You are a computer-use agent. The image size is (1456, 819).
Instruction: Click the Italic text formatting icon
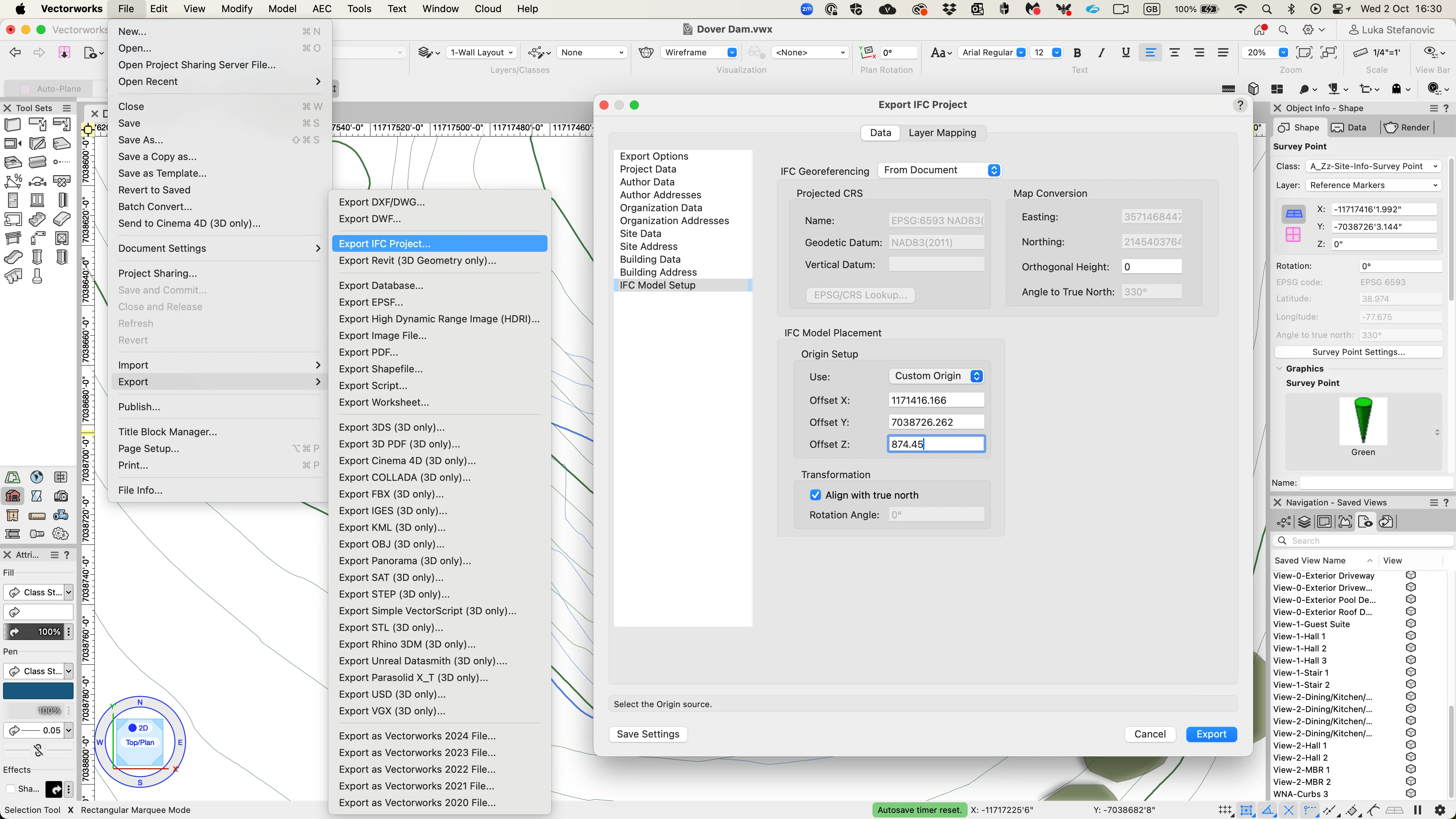1101,53
